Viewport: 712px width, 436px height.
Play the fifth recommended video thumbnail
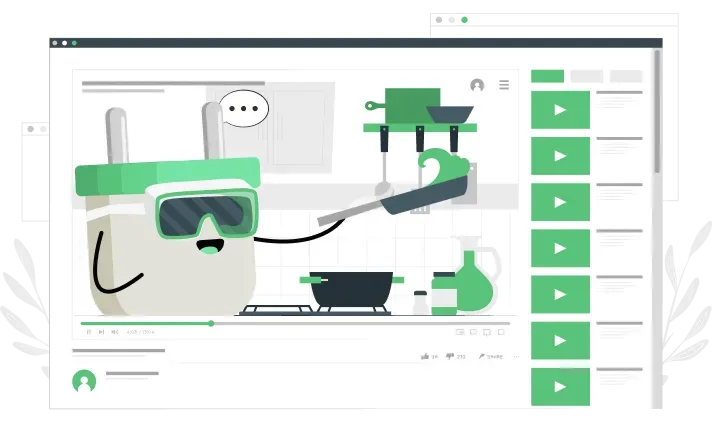coord(560,294)
